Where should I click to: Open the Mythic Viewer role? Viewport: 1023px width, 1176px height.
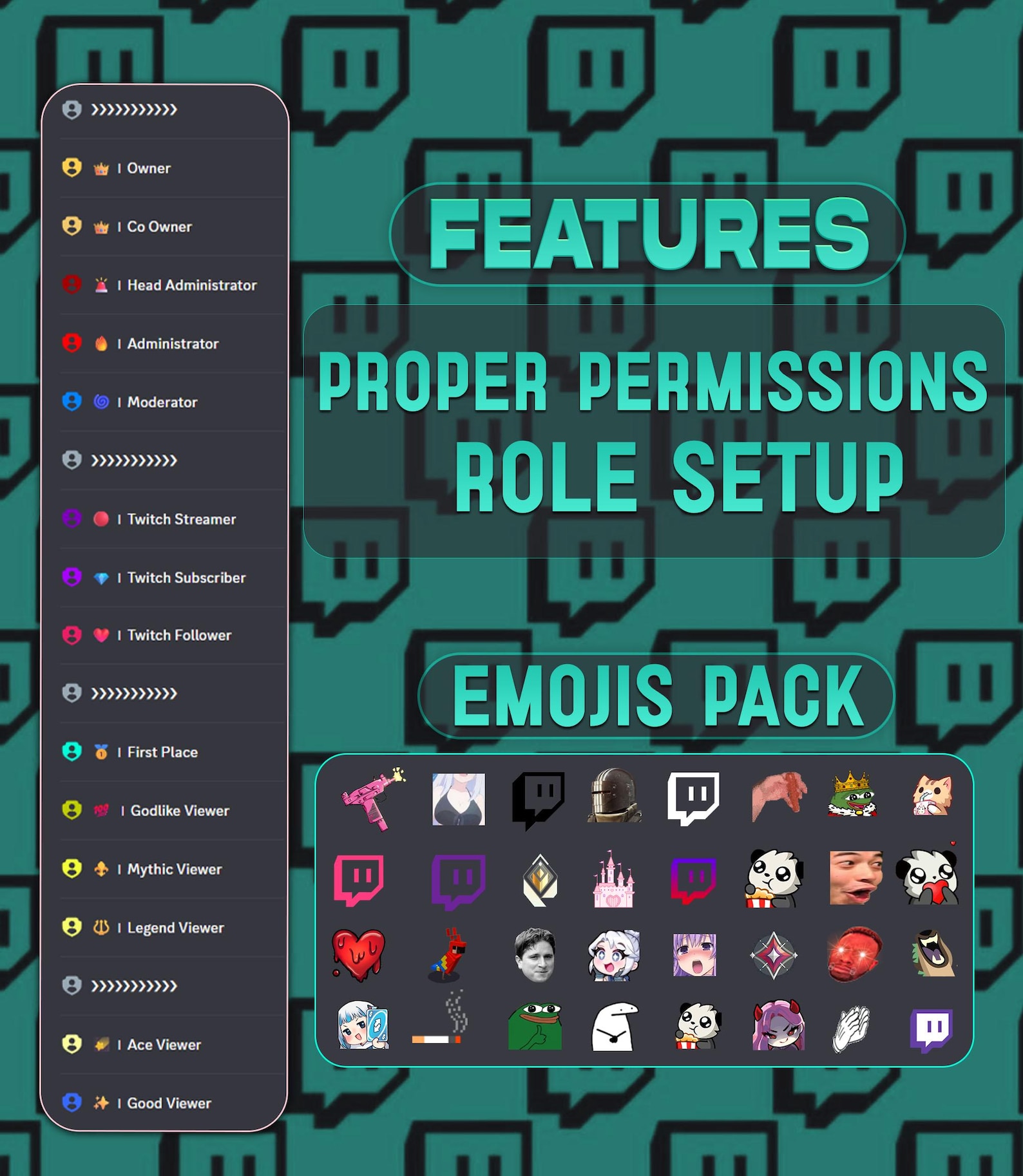click(174, 869)
